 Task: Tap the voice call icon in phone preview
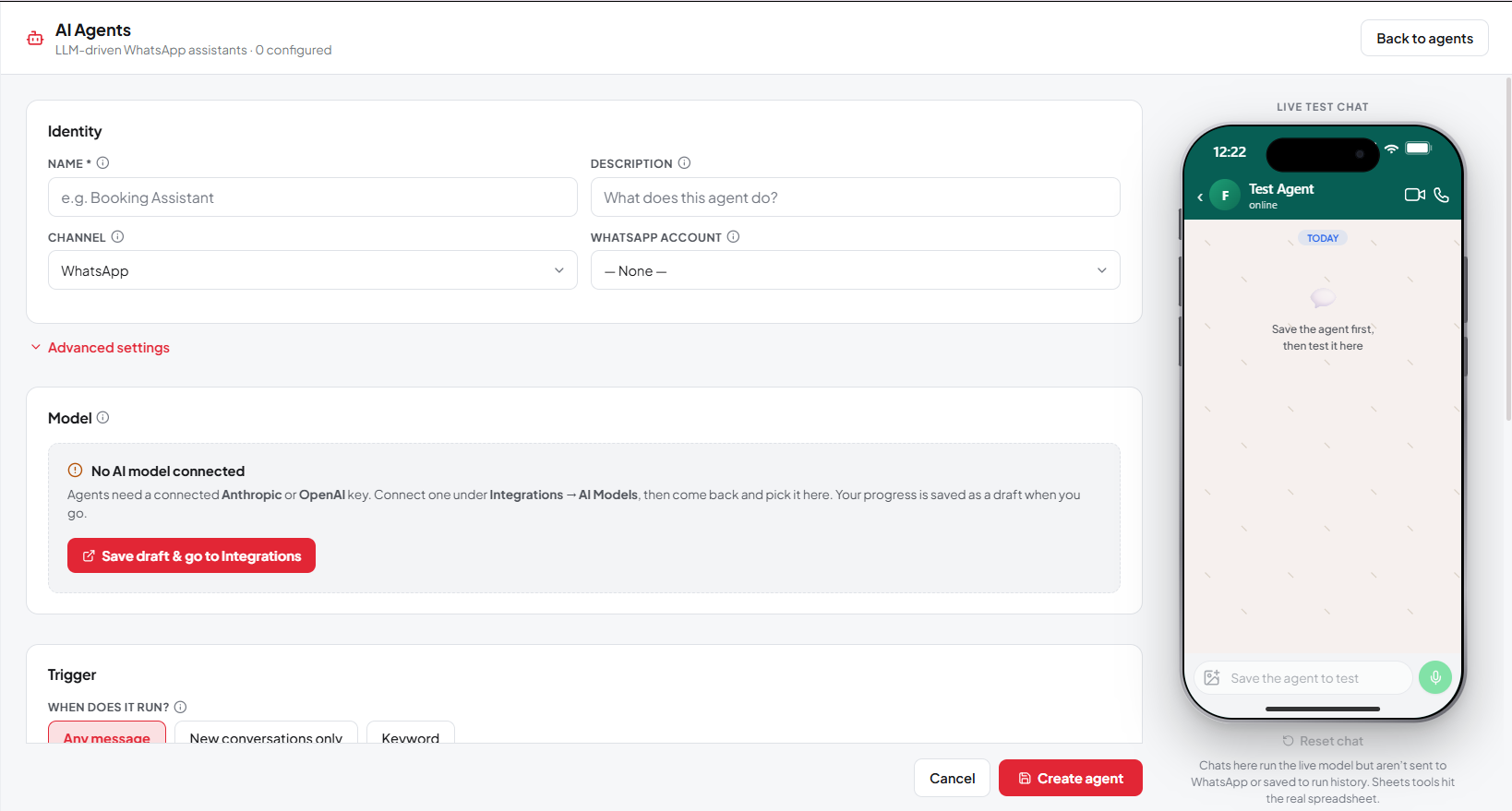pos(1442,195)
